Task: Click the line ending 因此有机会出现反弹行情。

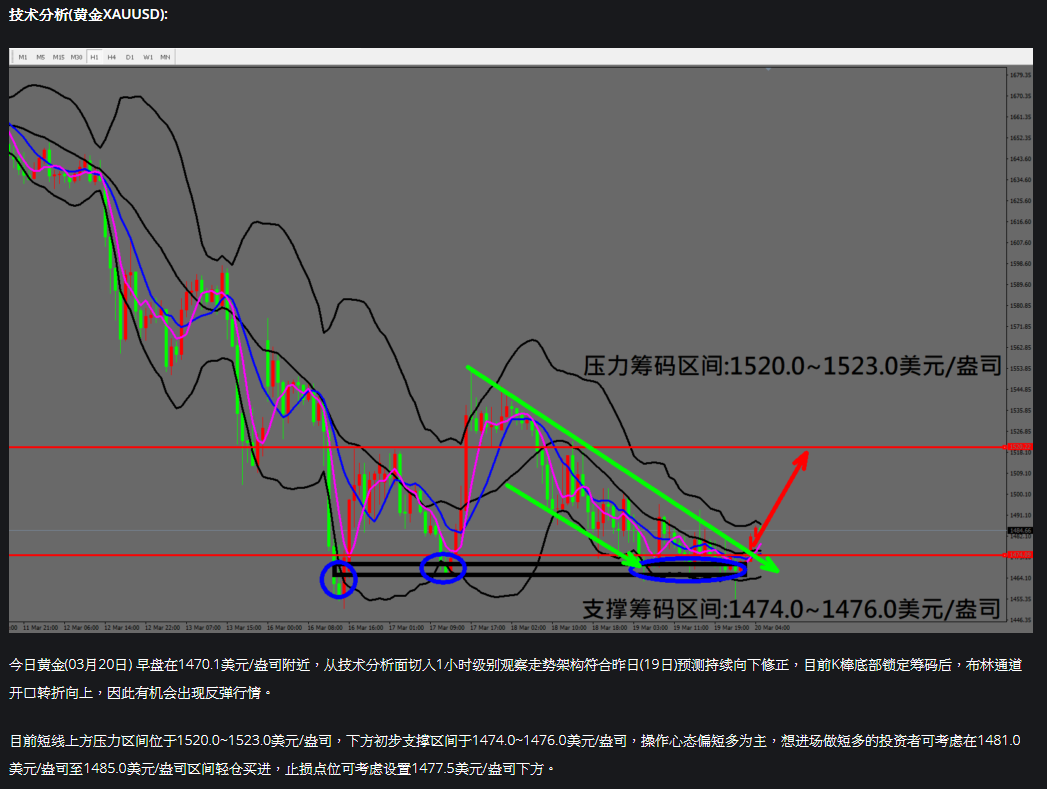Action: [x=141, y=693]
